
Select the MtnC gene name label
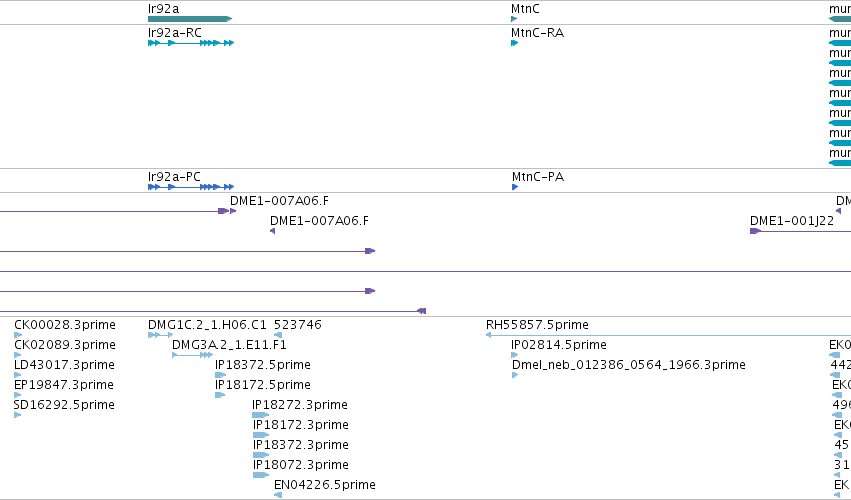coord(525,9)
